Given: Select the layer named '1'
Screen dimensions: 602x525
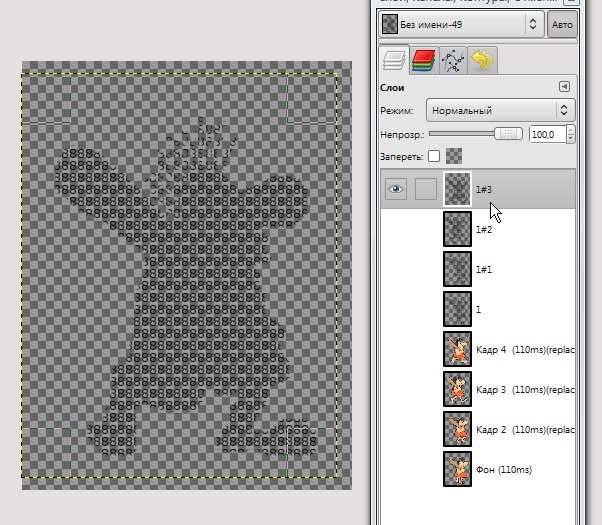Looking at the screenshot, I should (x=478, y=309).
